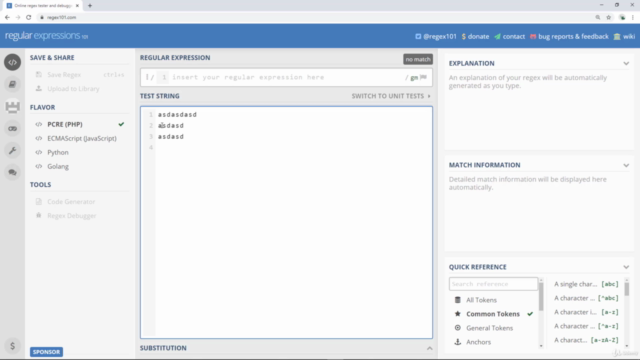This screenshot has height=360, width=640.
Task: Click the [^a-z] token entry
Action: tap(586, 326)
